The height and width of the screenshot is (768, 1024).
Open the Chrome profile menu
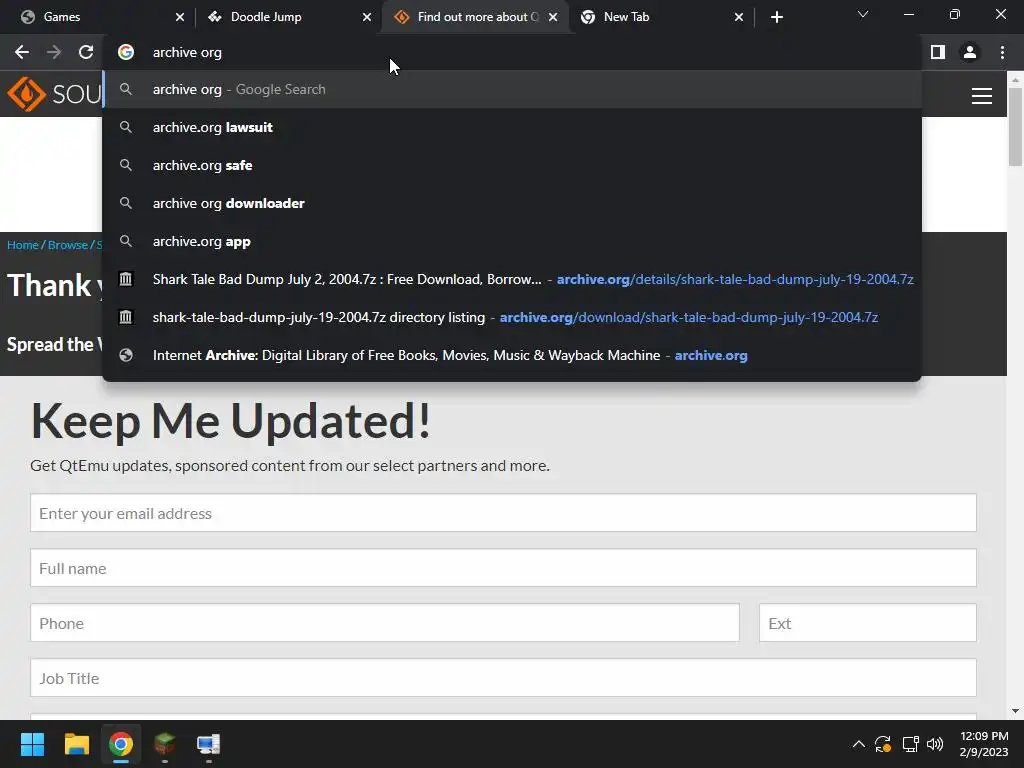(x=970, y=52)
